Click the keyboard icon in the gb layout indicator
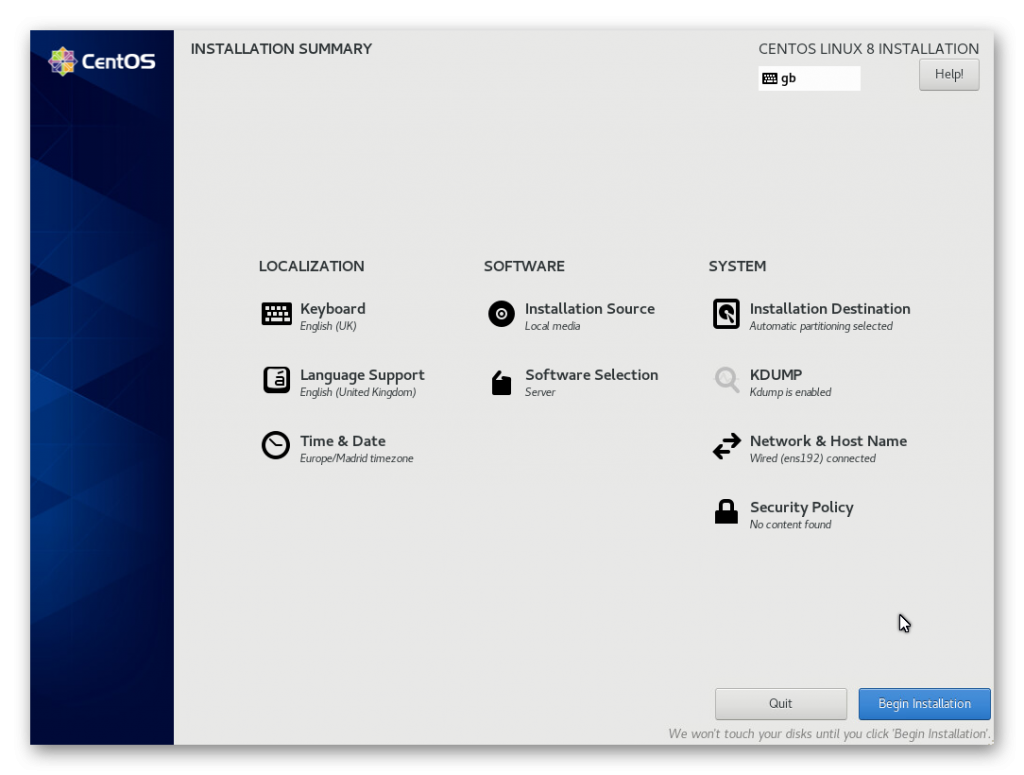The image size is (1024, 775). [x=770, y=79]
